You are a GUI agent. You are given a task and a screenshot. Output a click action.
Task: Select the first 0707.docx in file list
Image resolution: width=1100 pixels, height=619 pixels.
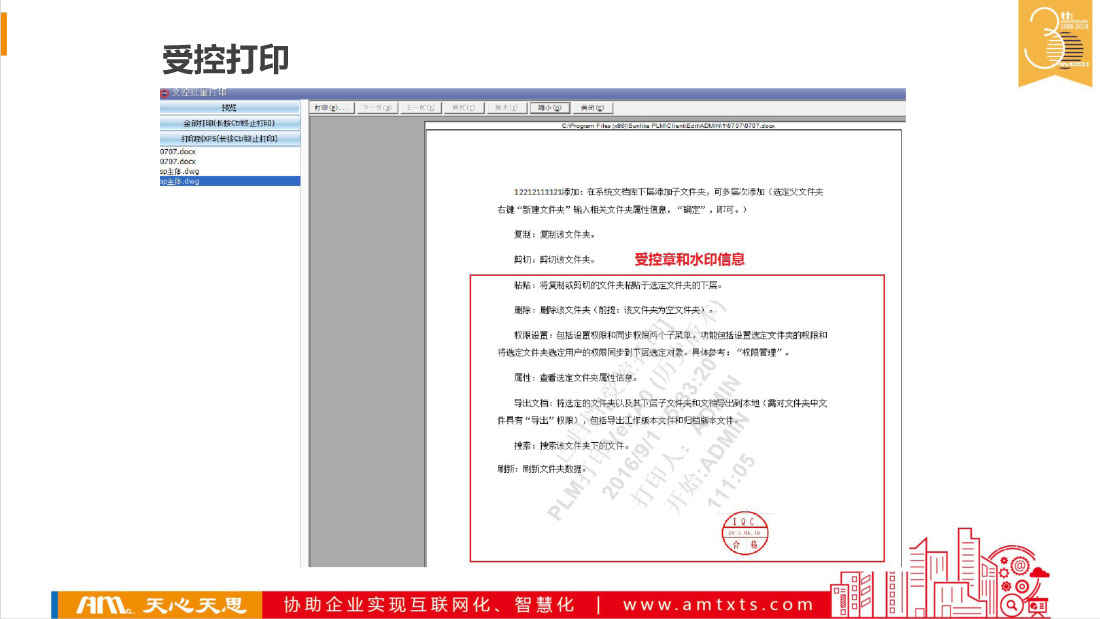[x=178, y=150]
